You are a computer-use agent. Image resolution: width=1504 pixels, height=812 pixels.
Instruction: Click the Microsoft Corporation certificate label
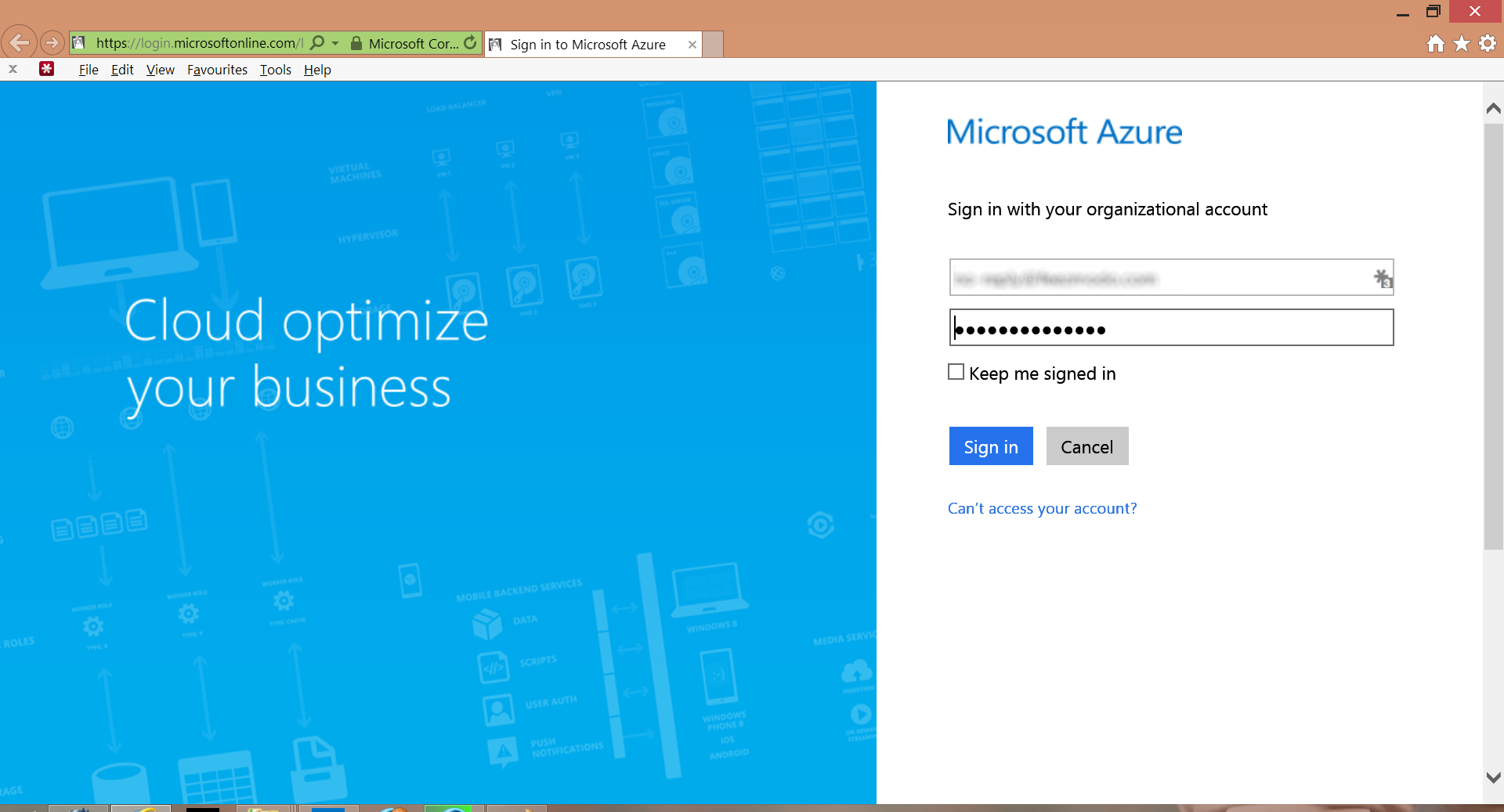[414, 44]
